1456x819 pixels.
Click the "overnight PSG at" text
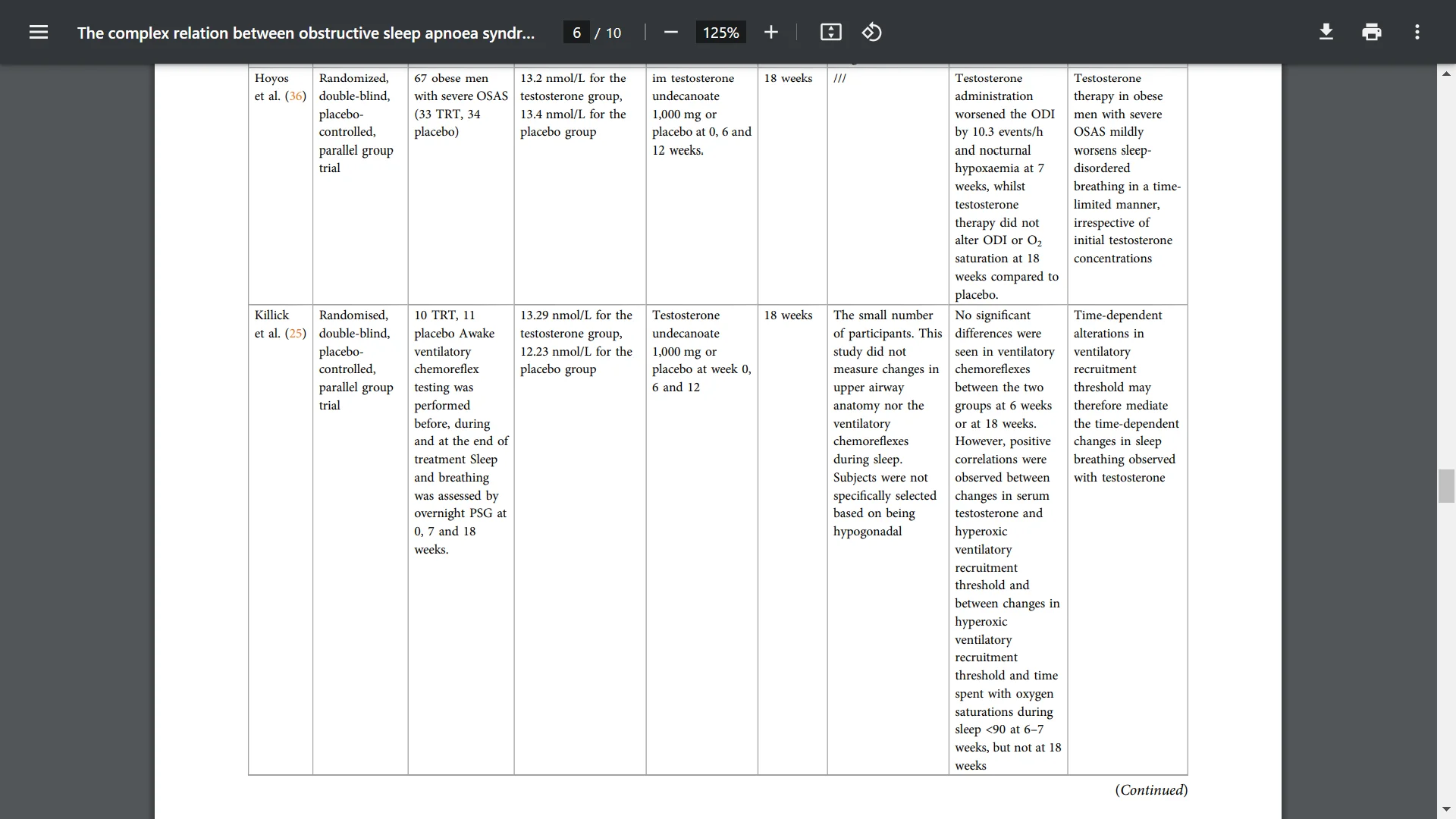460,513
